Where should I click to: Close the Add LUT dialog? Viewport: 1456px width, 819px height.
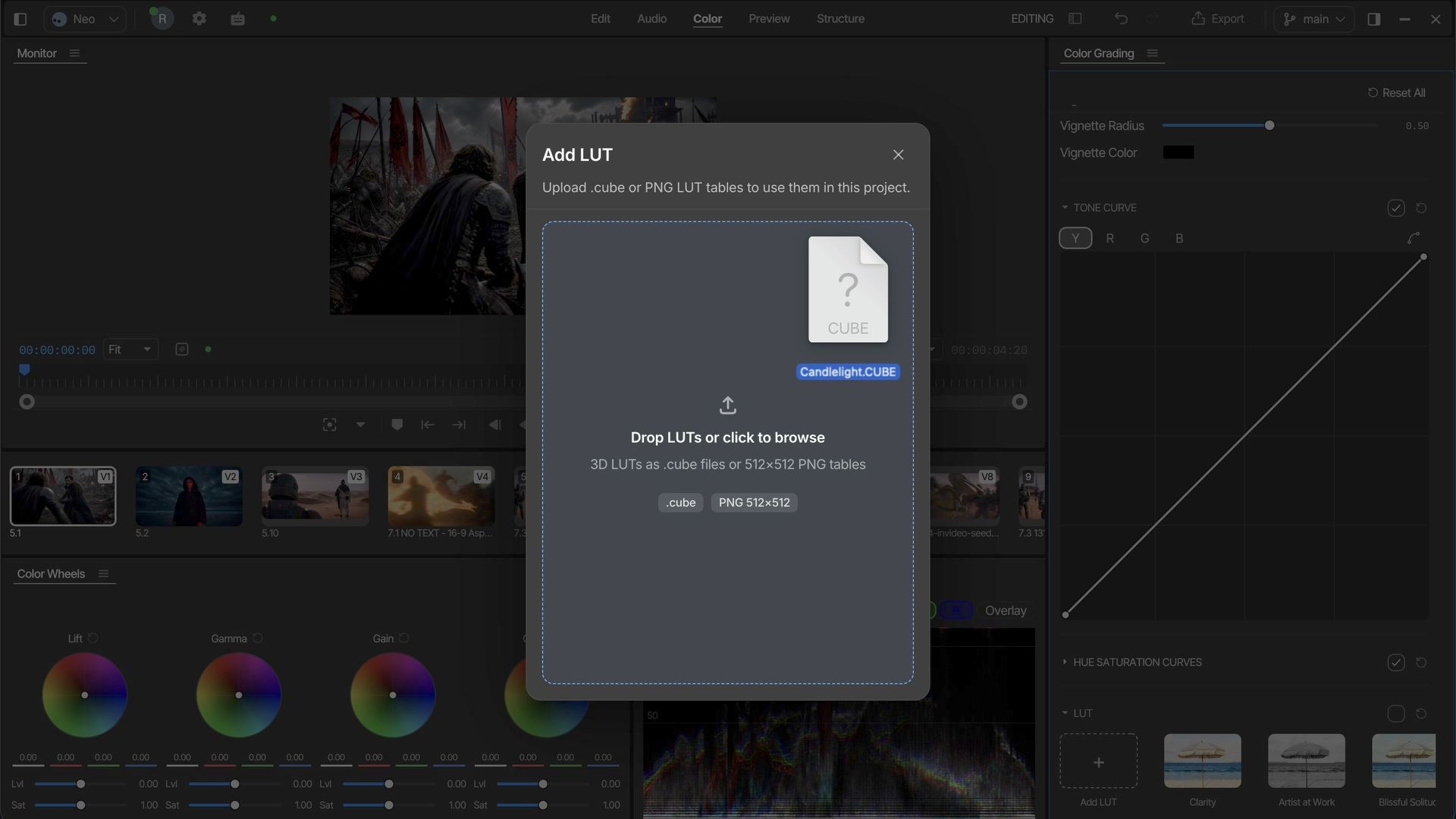click(x=899, y=155)
